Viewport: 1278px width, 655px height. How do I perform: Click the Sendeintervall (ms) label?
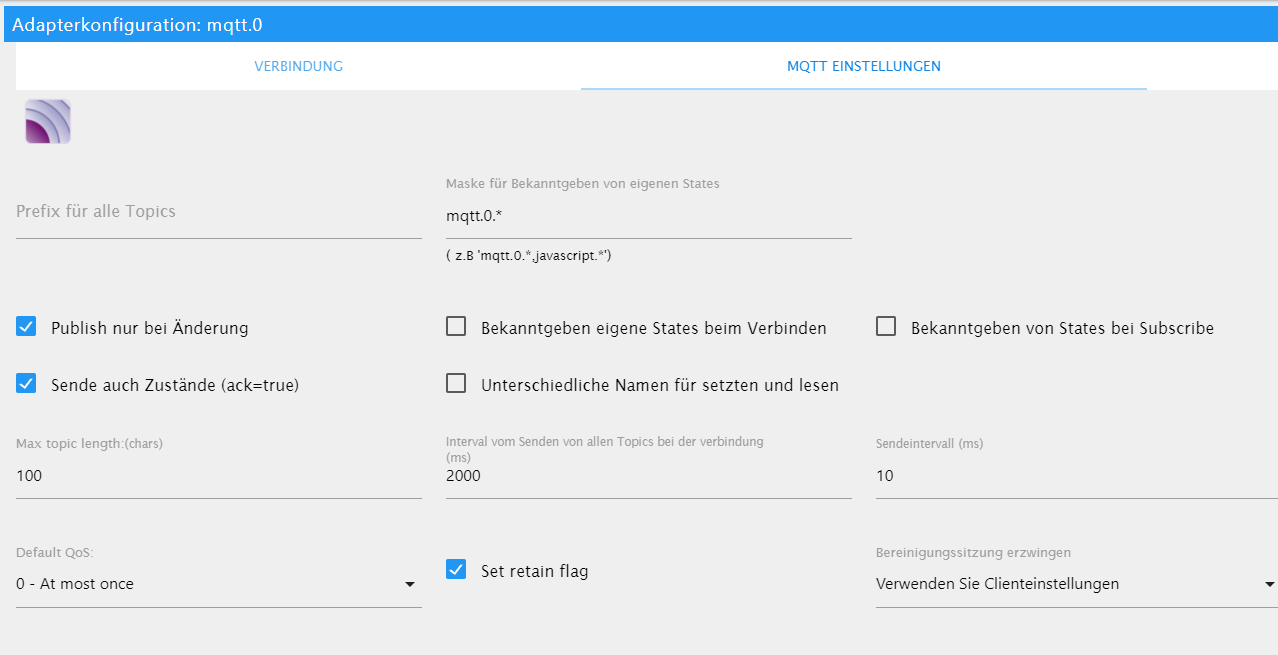pos(930,444)
